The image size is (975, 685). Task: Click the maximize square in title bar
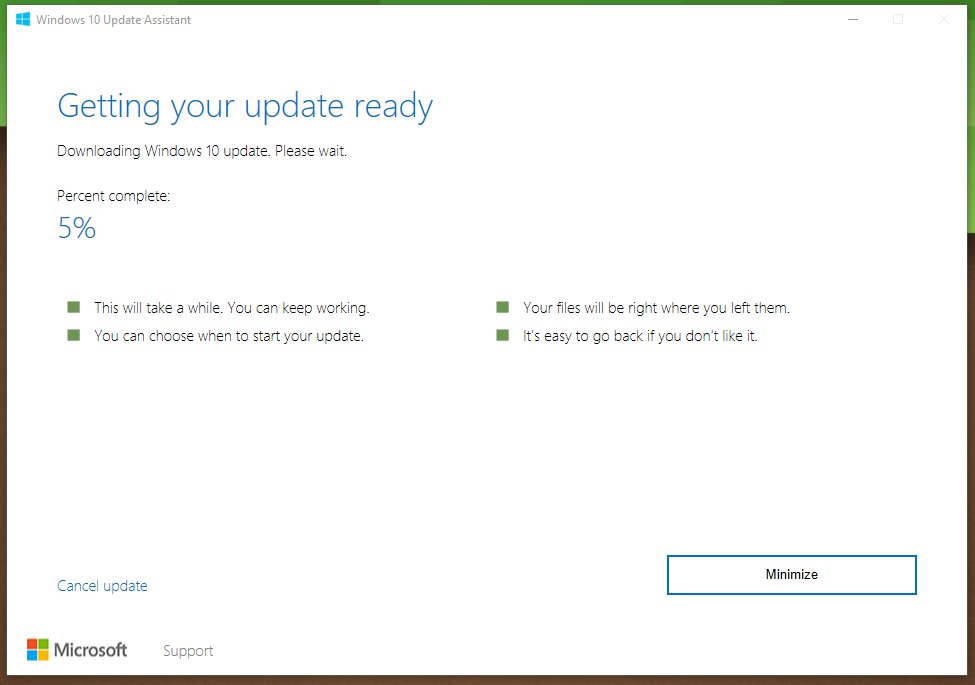[898, 19]
